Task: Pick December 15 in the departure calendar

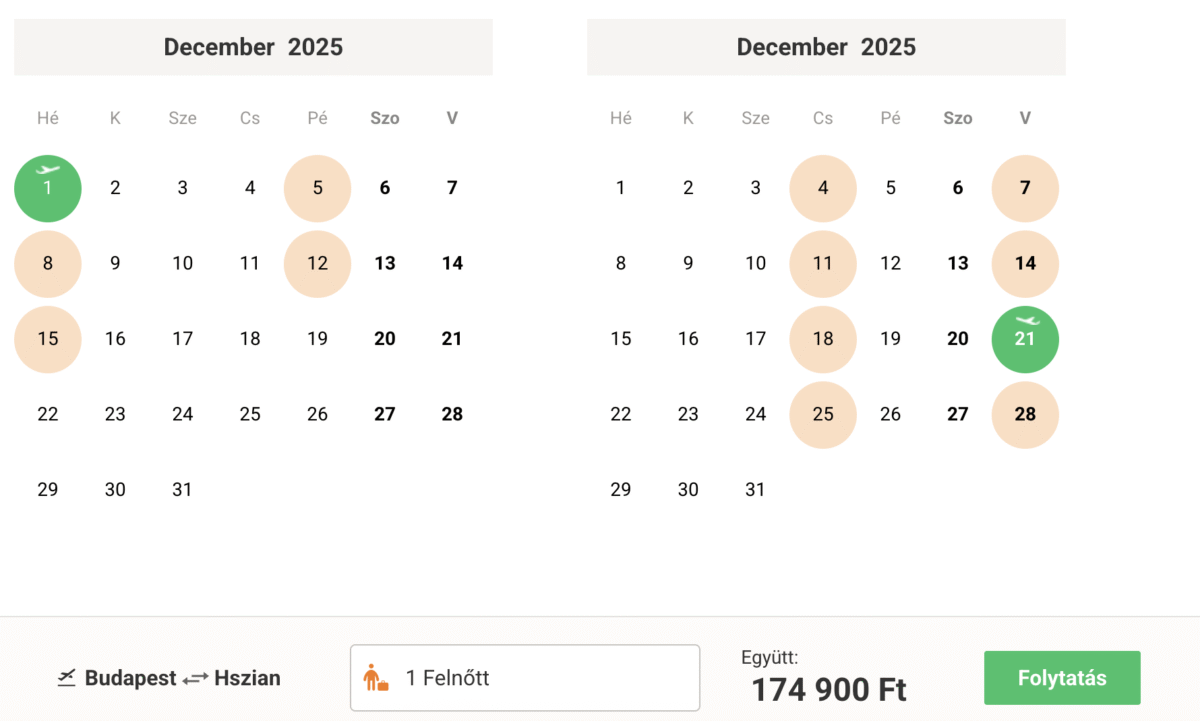Action: 48,339
